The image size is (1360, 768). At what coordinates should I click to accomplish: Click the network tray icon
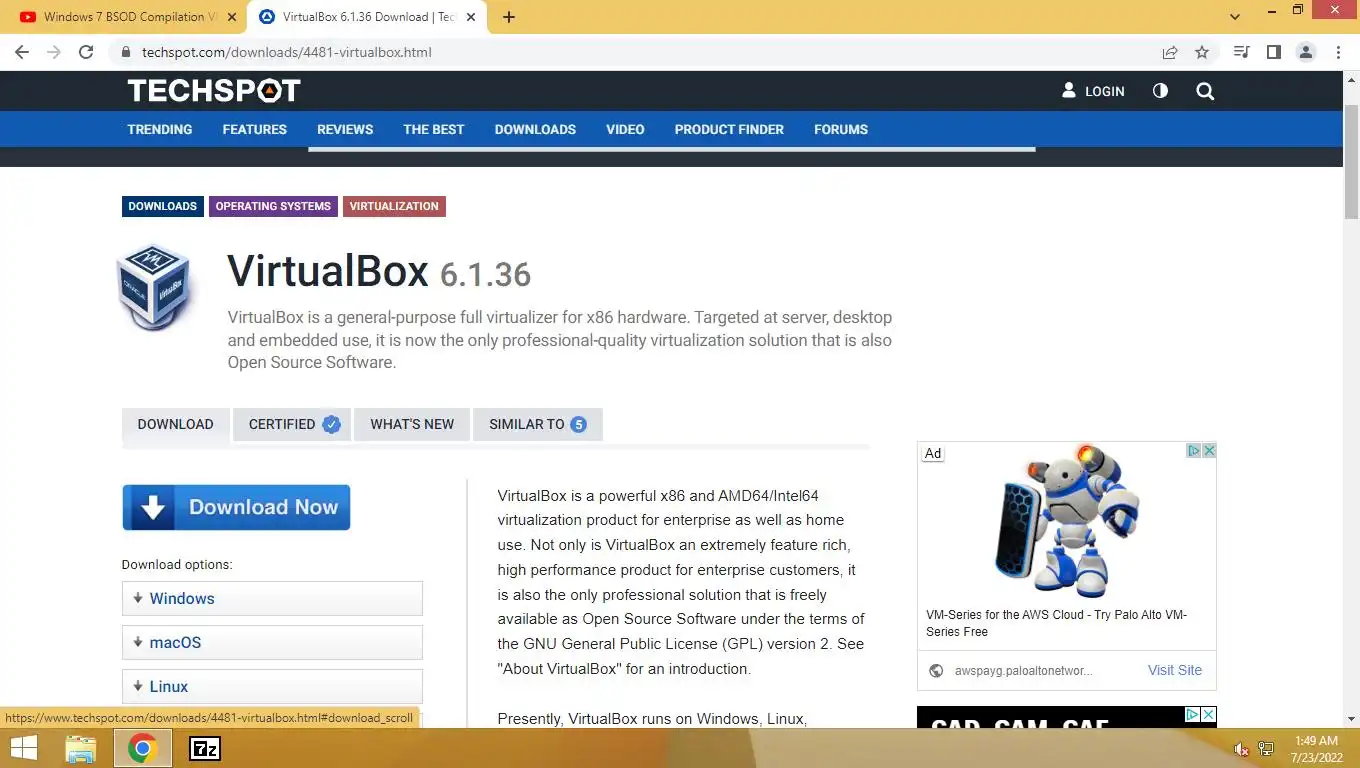point(1265,749)
